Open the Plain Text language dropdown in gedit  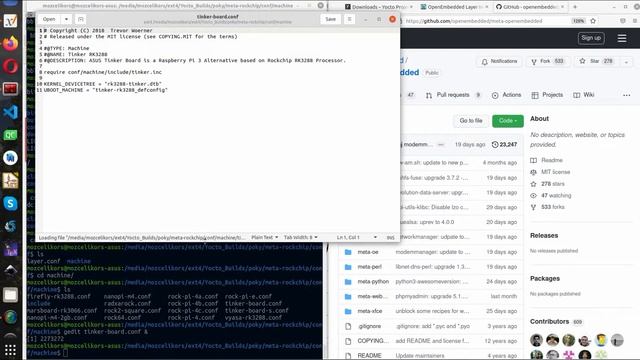click(x=264, y=237)
